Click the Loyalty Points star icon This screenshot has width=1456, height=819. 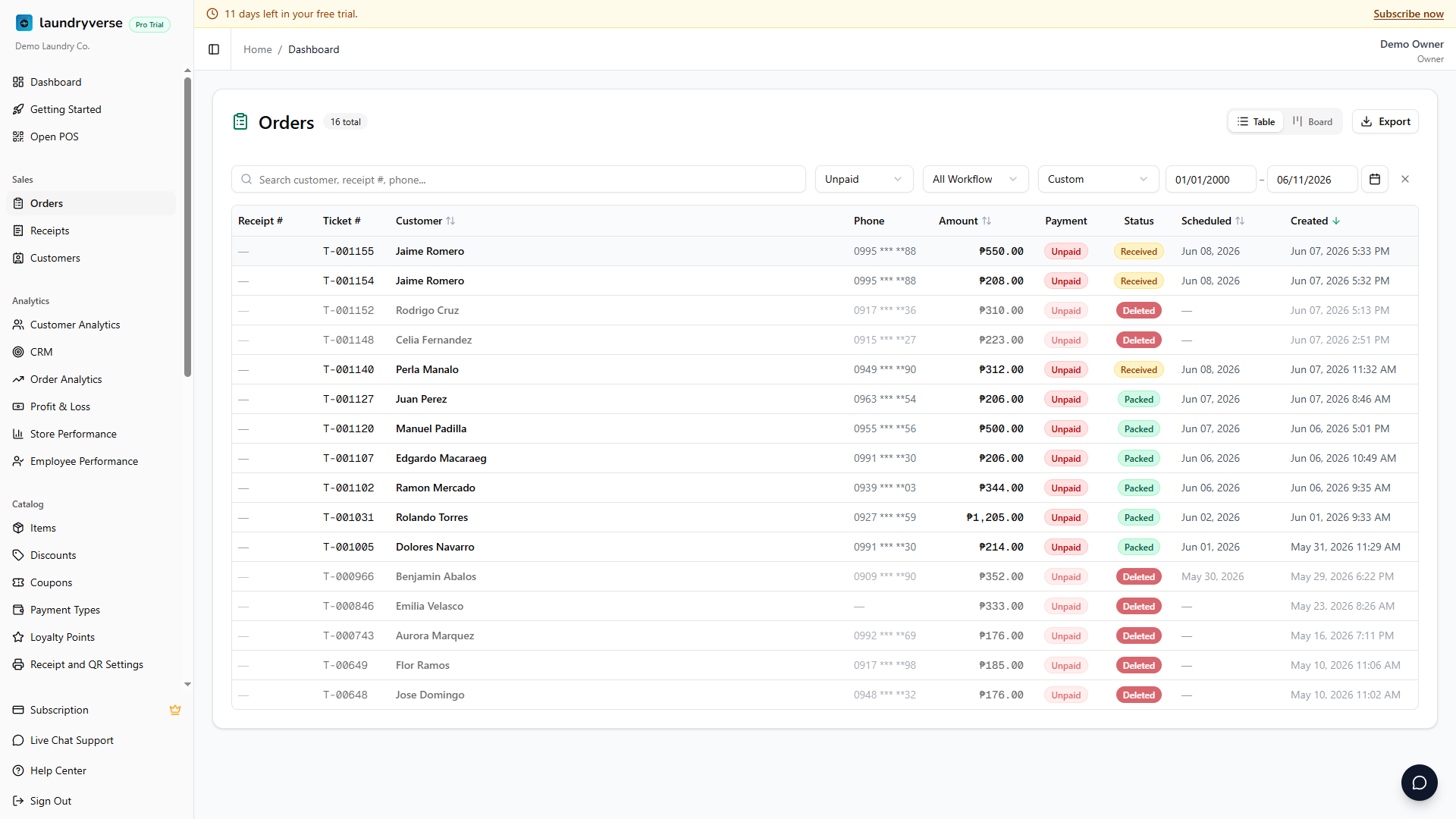18,637
